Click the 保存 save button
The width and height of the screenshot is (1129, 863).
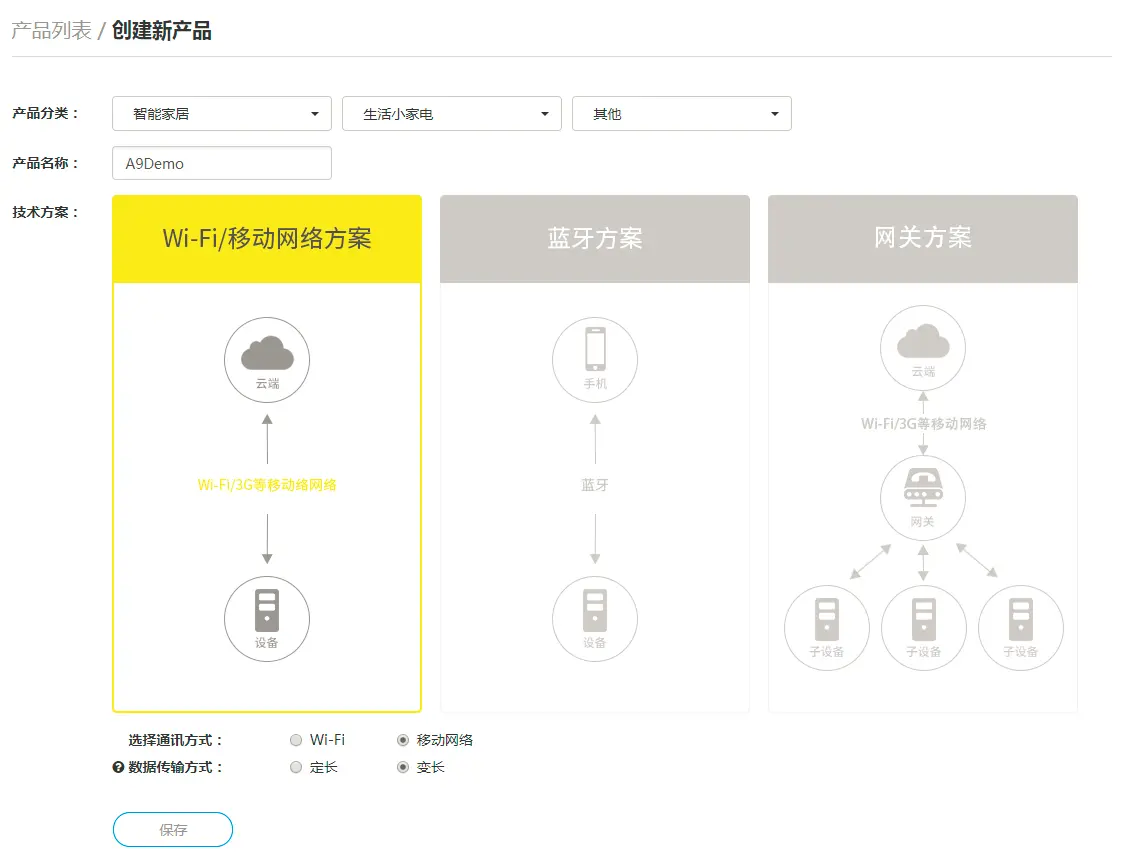173,830
